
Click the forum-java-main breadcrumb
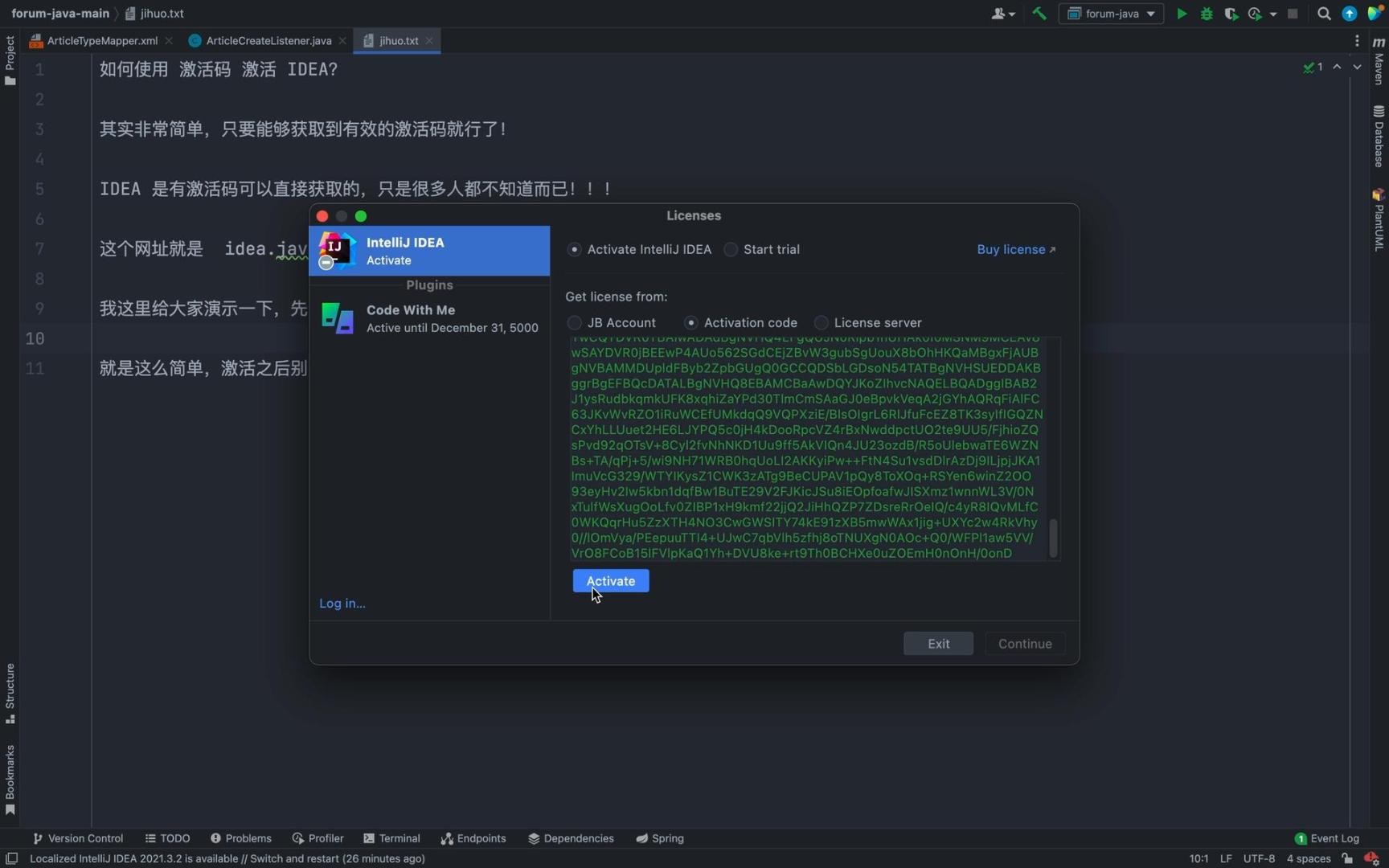pos(60,14)
